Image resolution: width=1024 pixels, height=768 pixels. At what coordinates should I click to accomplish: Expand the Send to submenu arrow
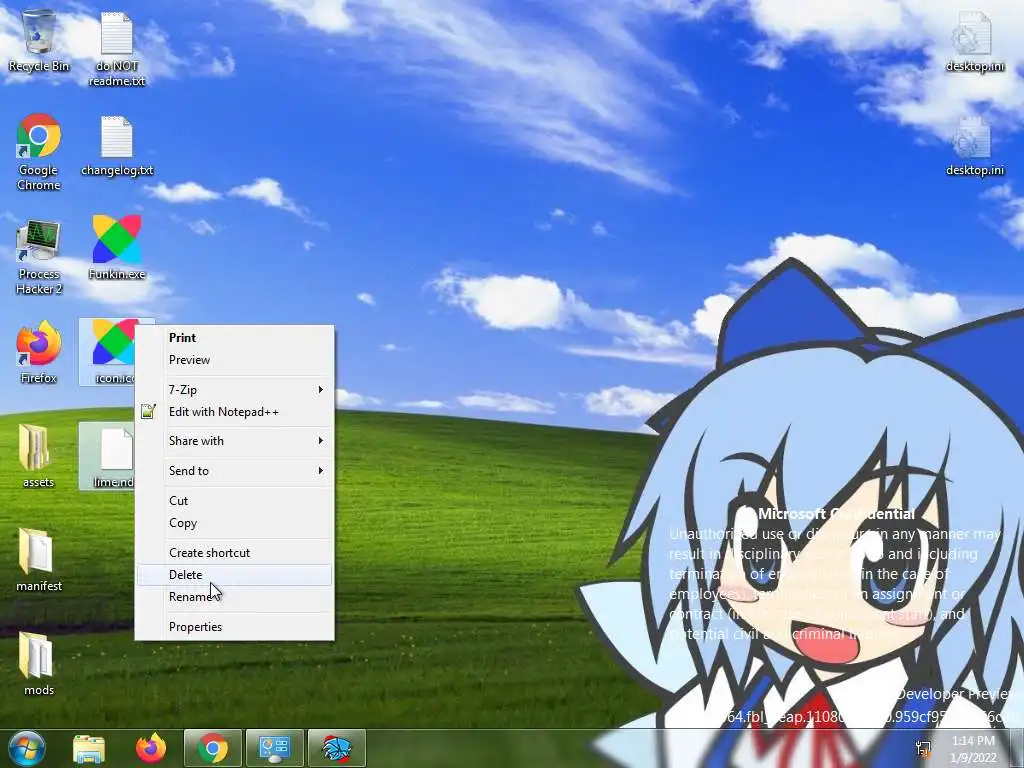(321, 471)
